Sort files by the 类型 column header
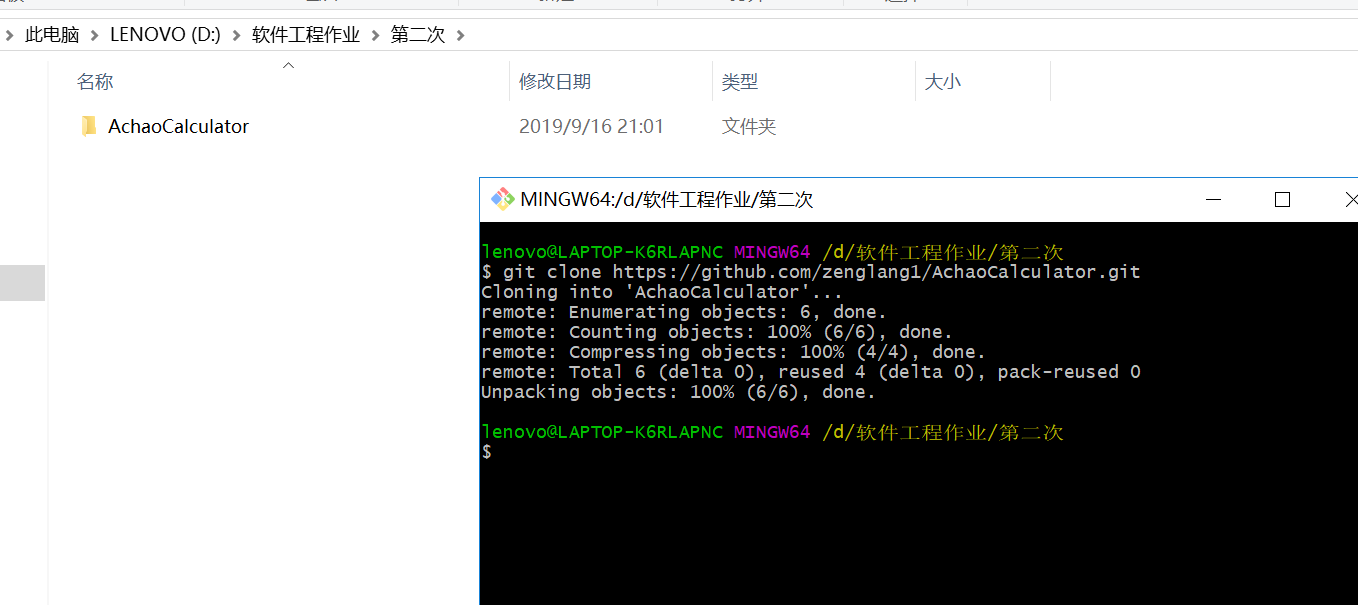 (740, 82)
